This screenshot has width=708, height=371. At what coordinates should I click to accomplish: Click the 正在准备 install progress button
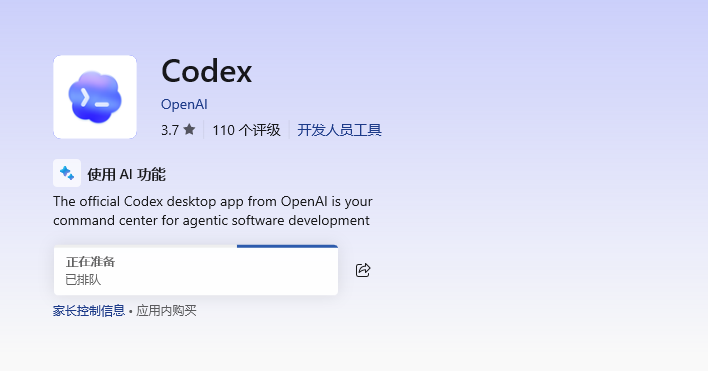(x=196, y=270)
